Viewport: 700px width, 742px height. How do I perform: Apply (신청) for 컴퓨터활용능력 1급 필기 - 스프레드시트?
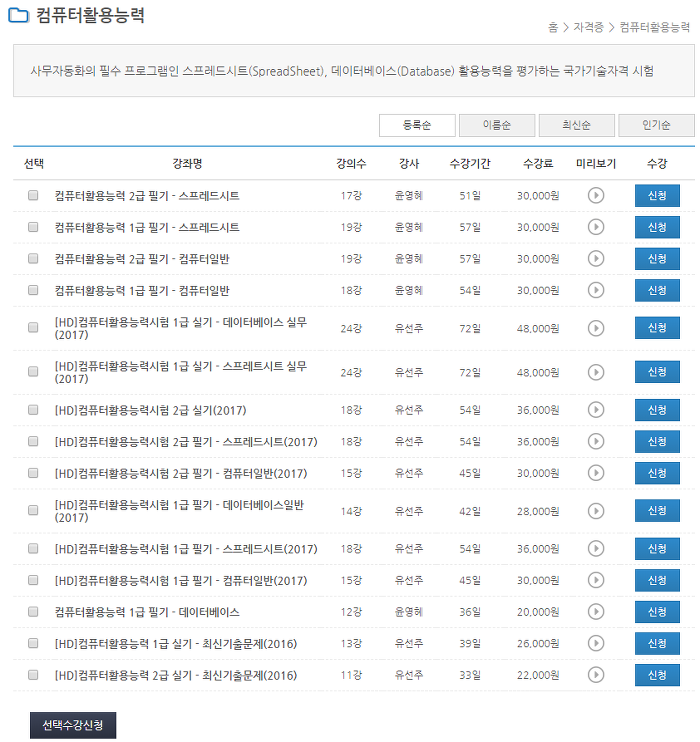(657, 227)
